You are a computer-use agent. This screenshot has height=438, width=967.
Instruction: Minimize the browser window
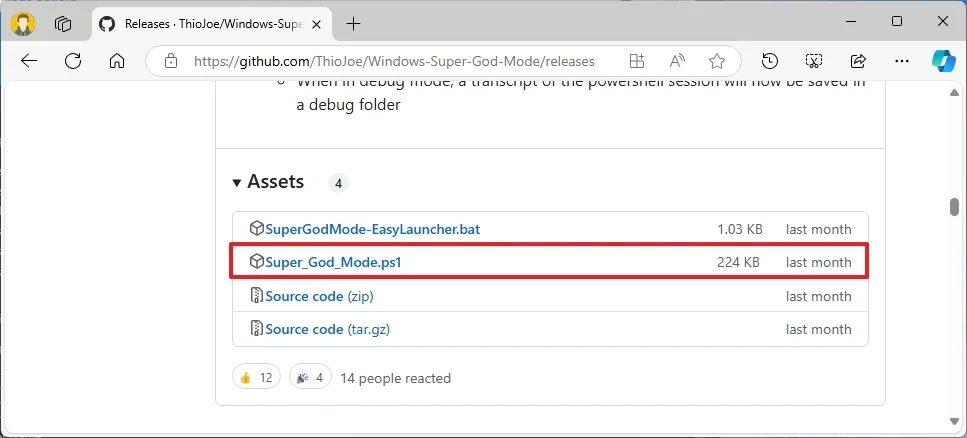pyautogui.click(x=851, y=22)
